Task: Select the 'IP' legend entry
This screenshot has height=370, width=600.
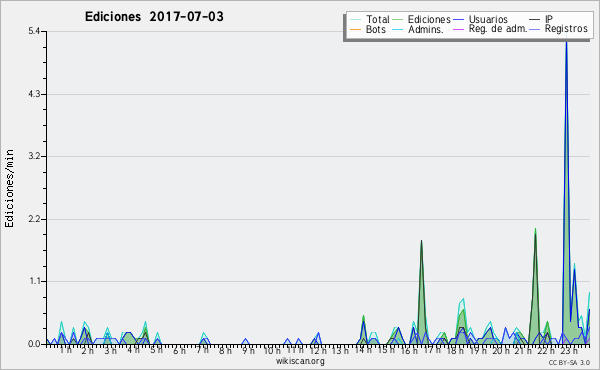Action: click(x=549, y=19)
